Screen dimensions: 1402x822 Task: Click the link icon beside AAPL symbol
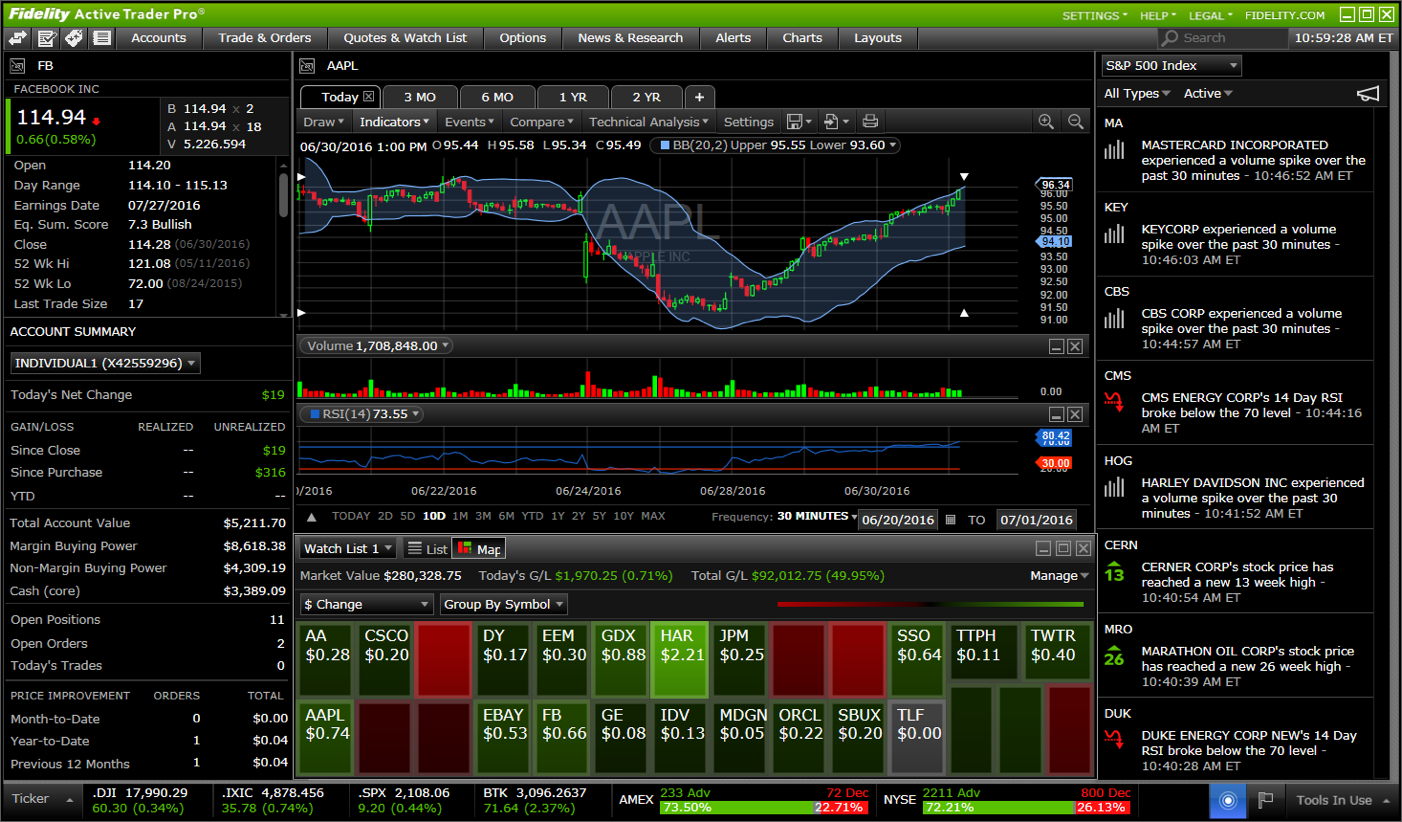(308, 66)
